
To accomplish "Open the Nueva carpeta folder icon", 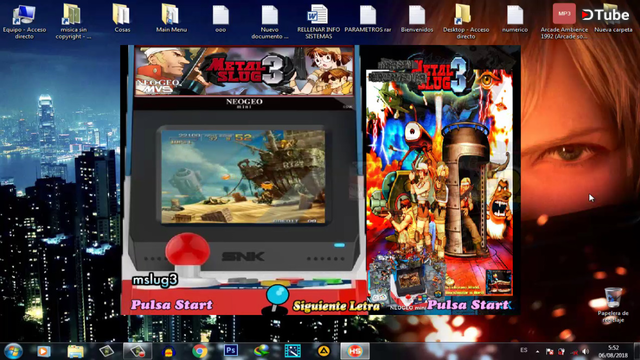I will [612, 18].
